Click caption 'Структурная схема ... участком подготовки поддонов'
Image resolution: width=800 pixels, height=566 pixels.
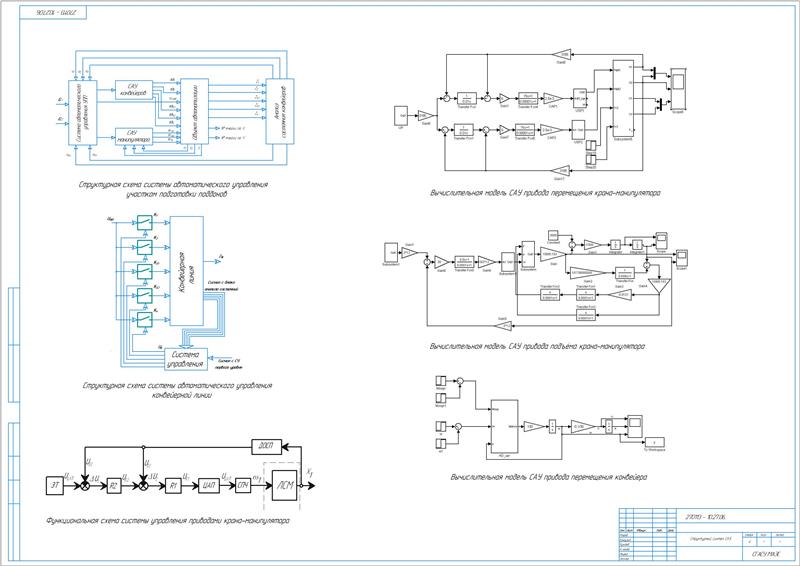[173, 189]
